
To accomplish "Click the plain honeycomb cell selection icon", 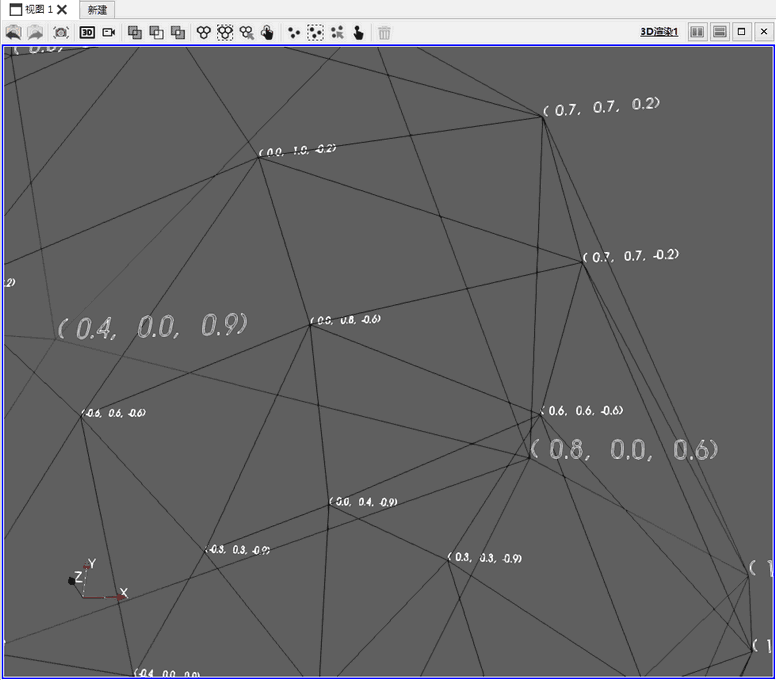I will tap(203, 33).
